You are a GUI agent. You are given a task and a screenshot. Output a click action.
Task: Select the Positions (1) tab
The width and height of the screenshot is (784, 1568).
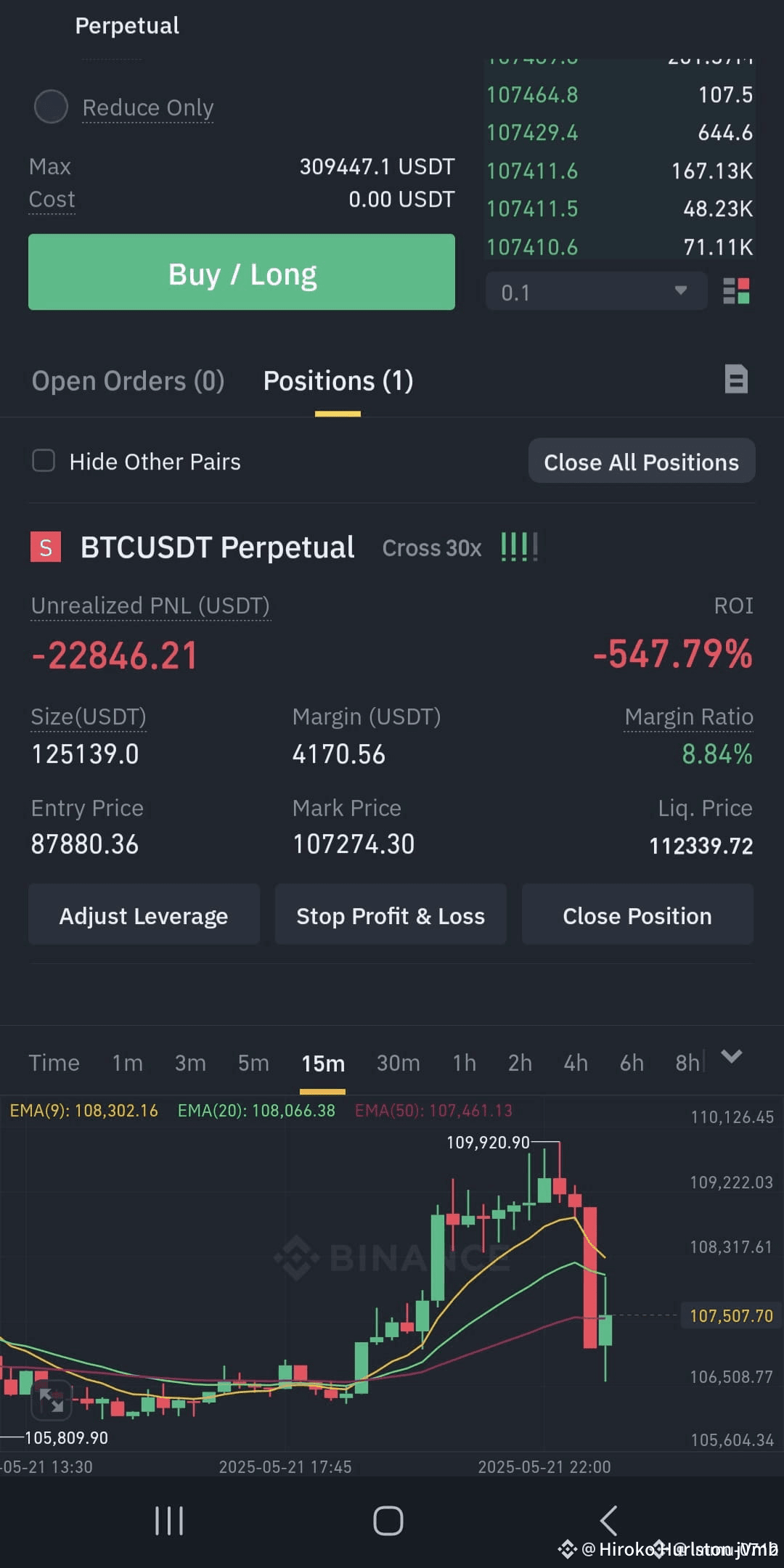tap(338, 381)
